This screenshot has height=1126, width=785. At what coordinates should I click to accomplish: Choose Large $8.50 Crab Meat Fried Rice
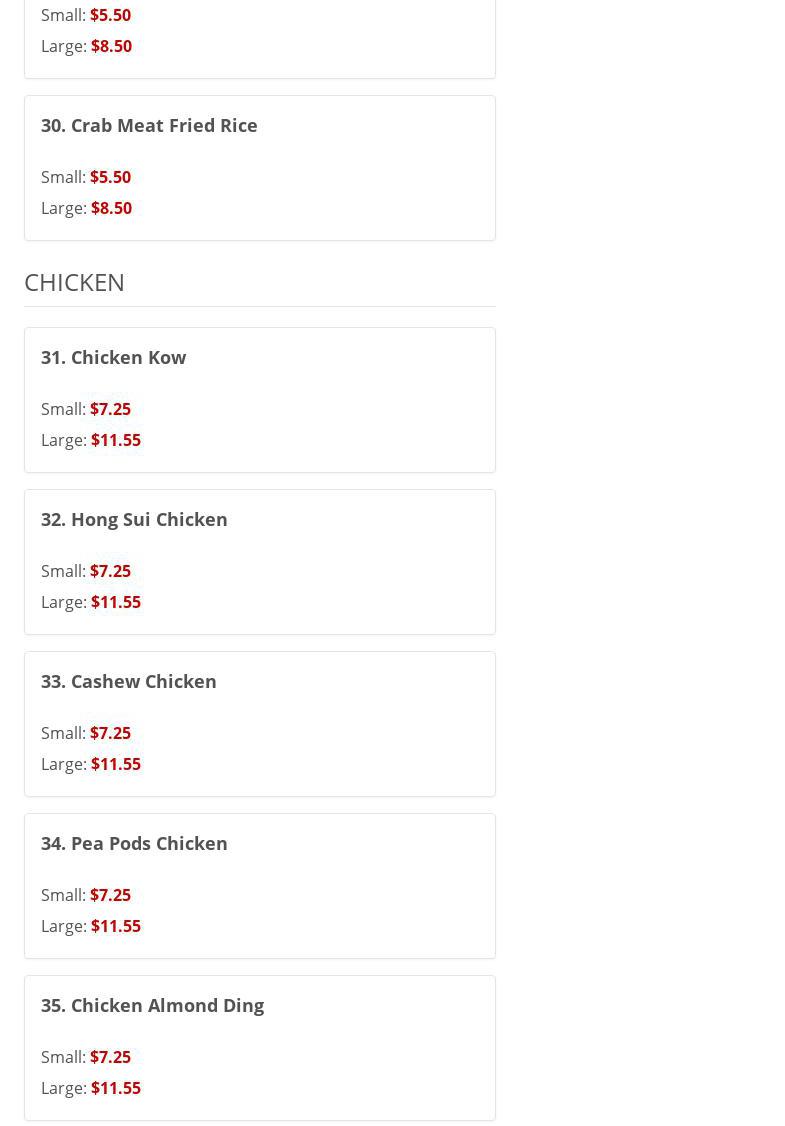(x=87, y=208)
